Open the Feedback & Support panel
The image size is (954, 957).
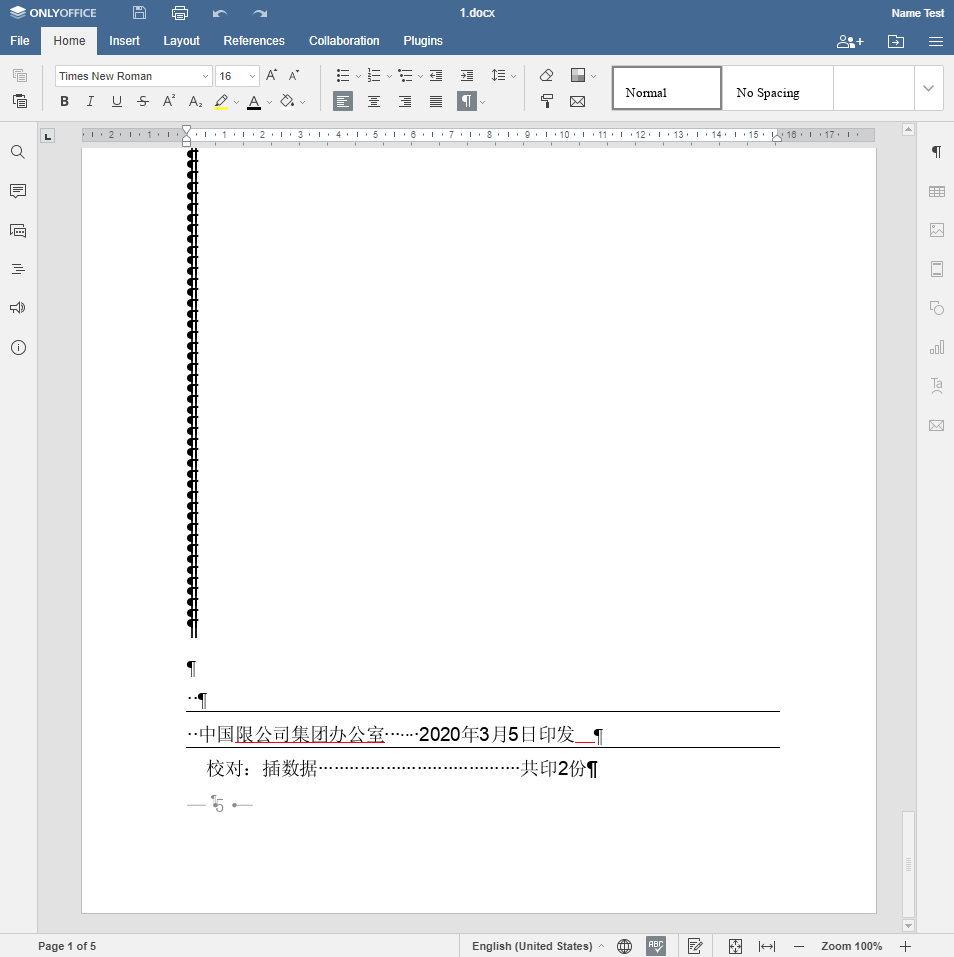[17, 307]
